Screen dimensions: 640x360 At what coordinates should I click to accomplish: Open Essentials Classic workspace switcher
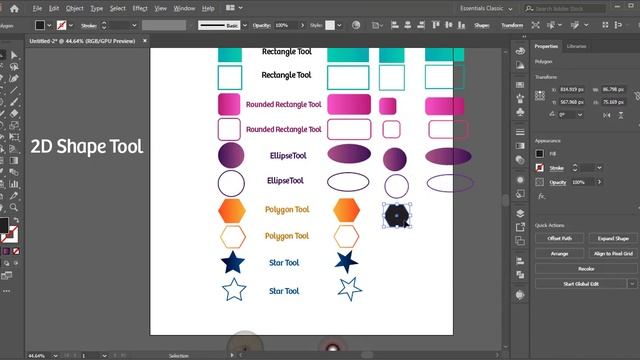[x=486, y=9]
